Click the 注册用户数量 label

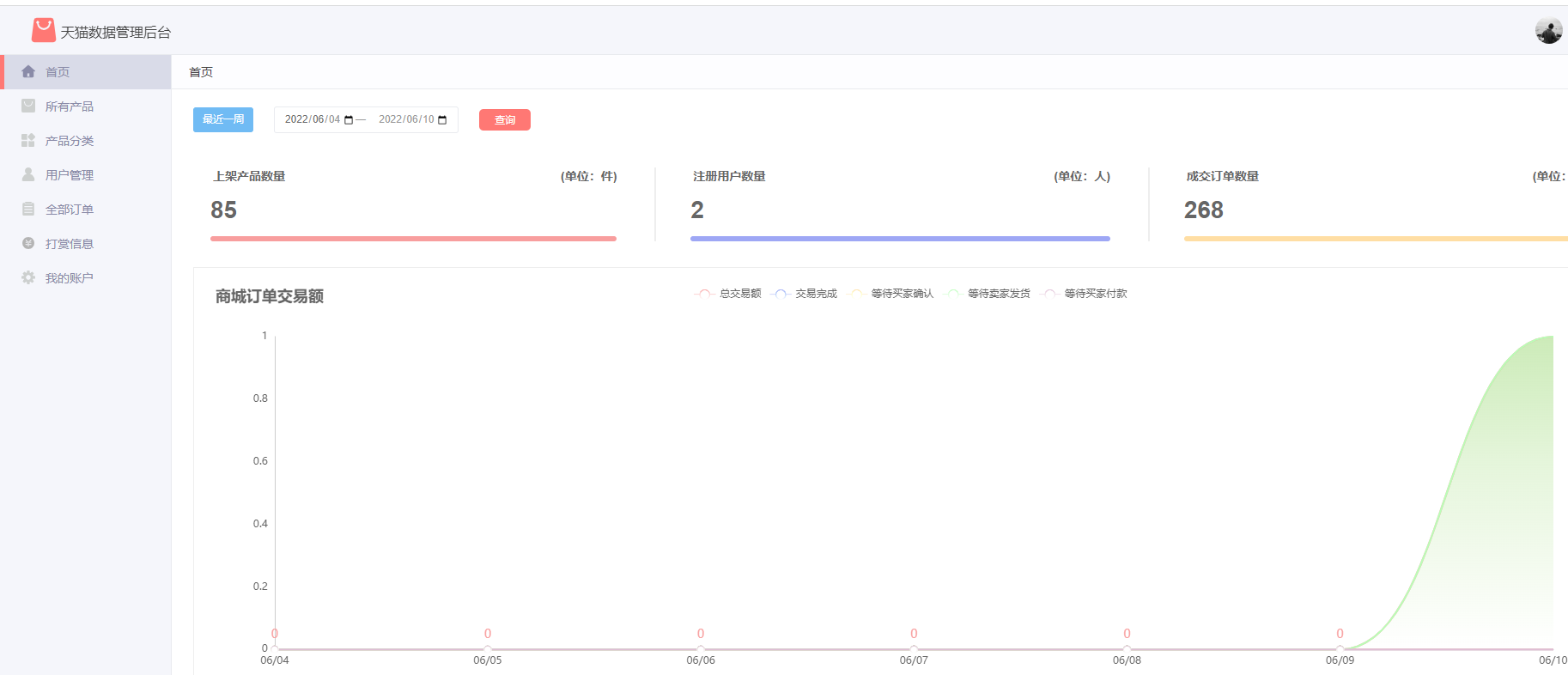click(729, 176)
